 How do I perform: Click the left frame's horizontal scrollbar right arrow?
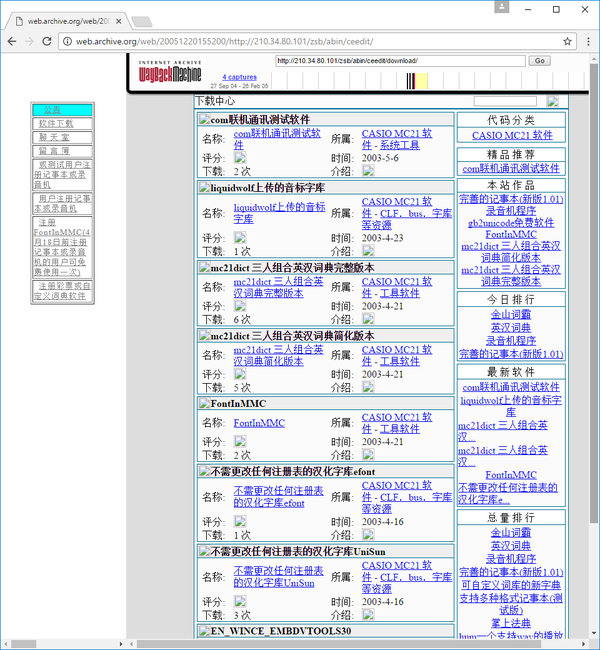pos(121,644)
